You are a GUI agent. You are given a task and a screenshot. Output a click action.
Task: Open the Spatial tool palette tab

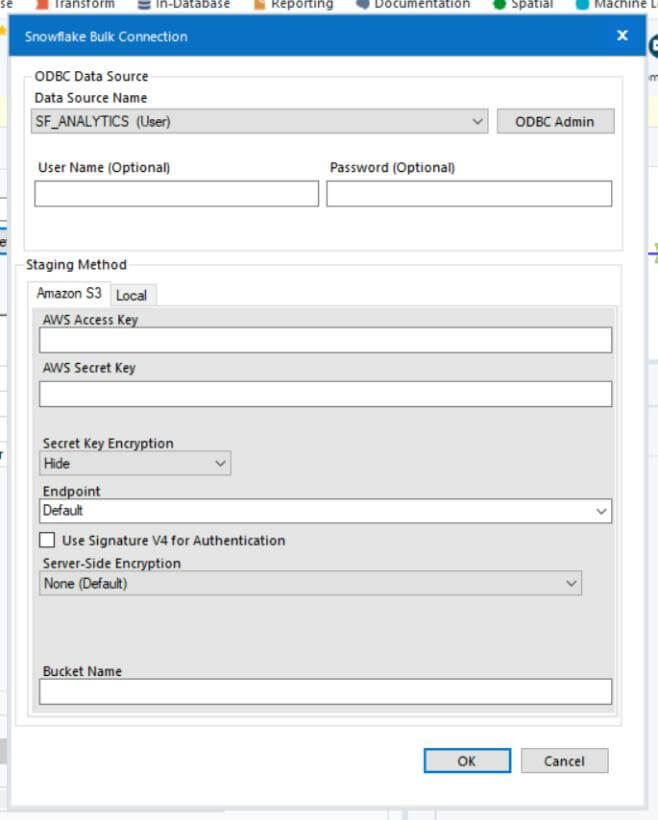click(x=523, y=5)
